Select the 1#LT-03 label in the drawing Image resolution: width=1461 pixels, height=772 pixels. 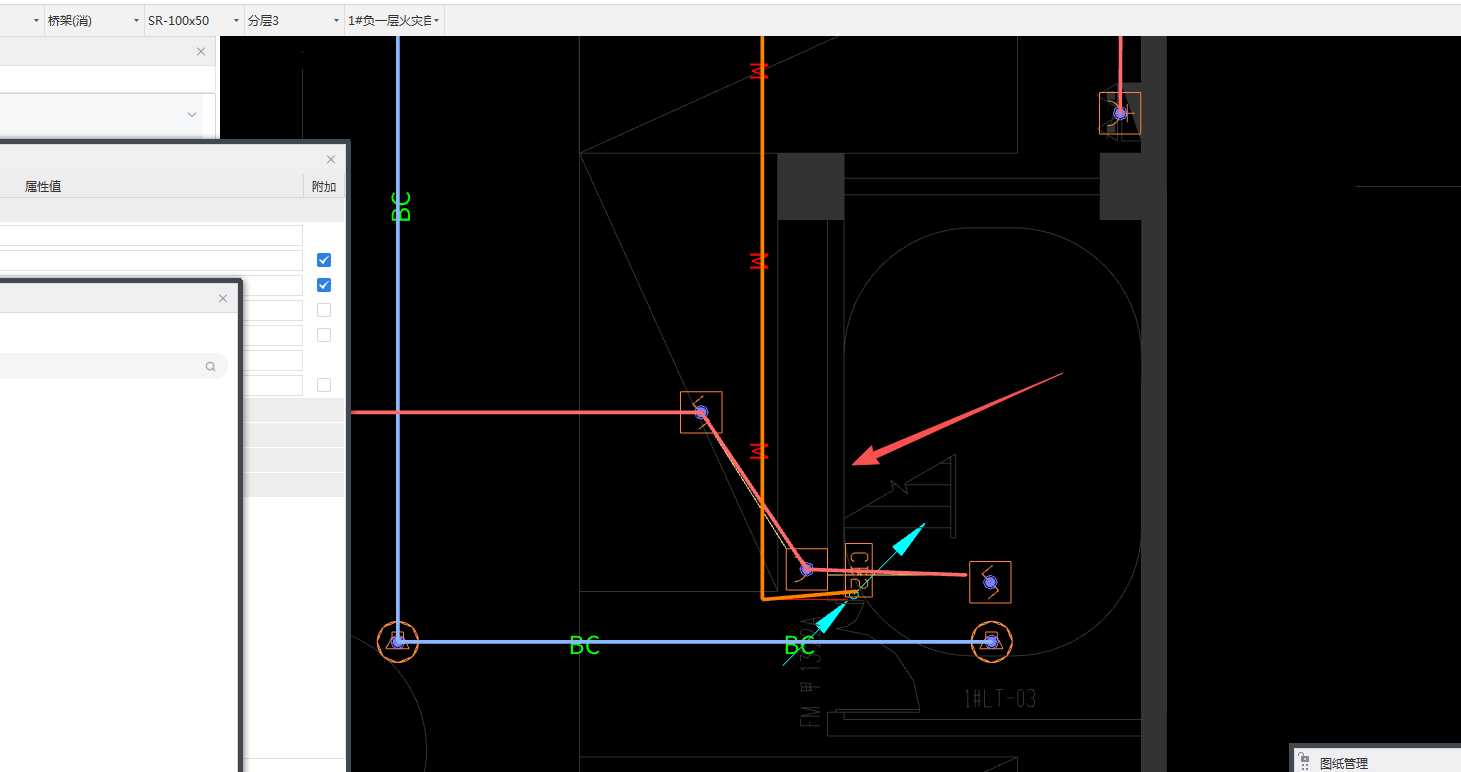point(999,698)
